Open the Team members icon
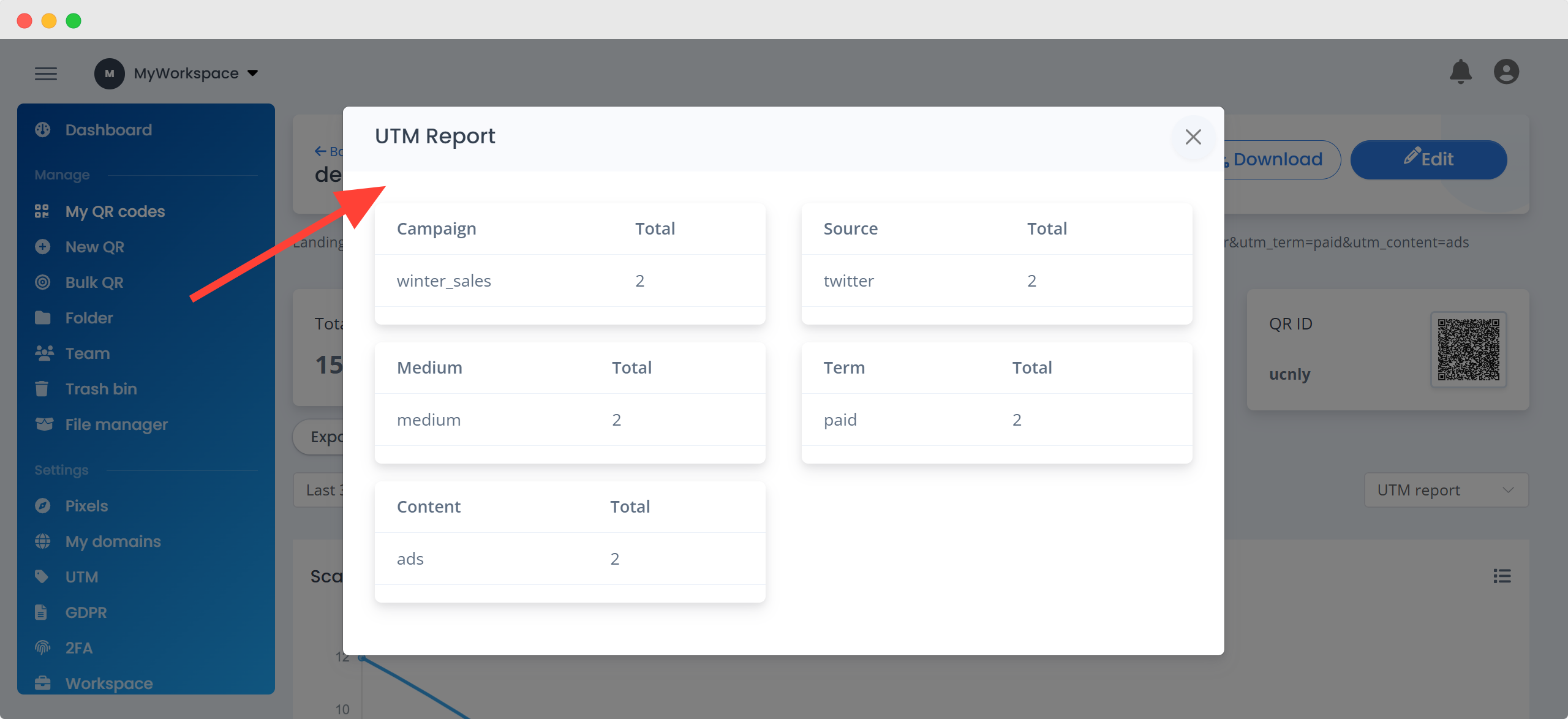Viewport: 1568px width, 719px height. 42,353
